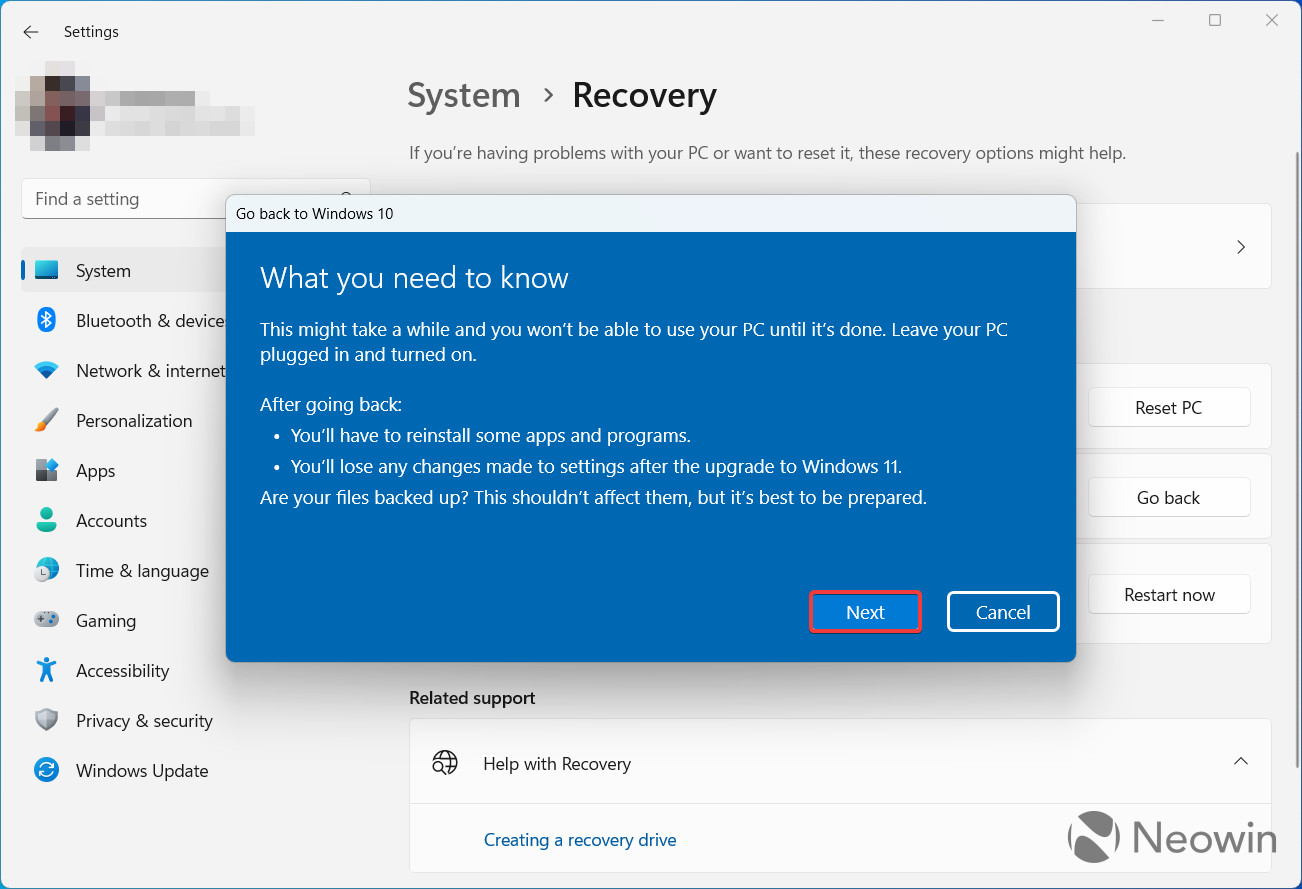Click the back arrow in Settings title bar

click(x=31, y=32)
